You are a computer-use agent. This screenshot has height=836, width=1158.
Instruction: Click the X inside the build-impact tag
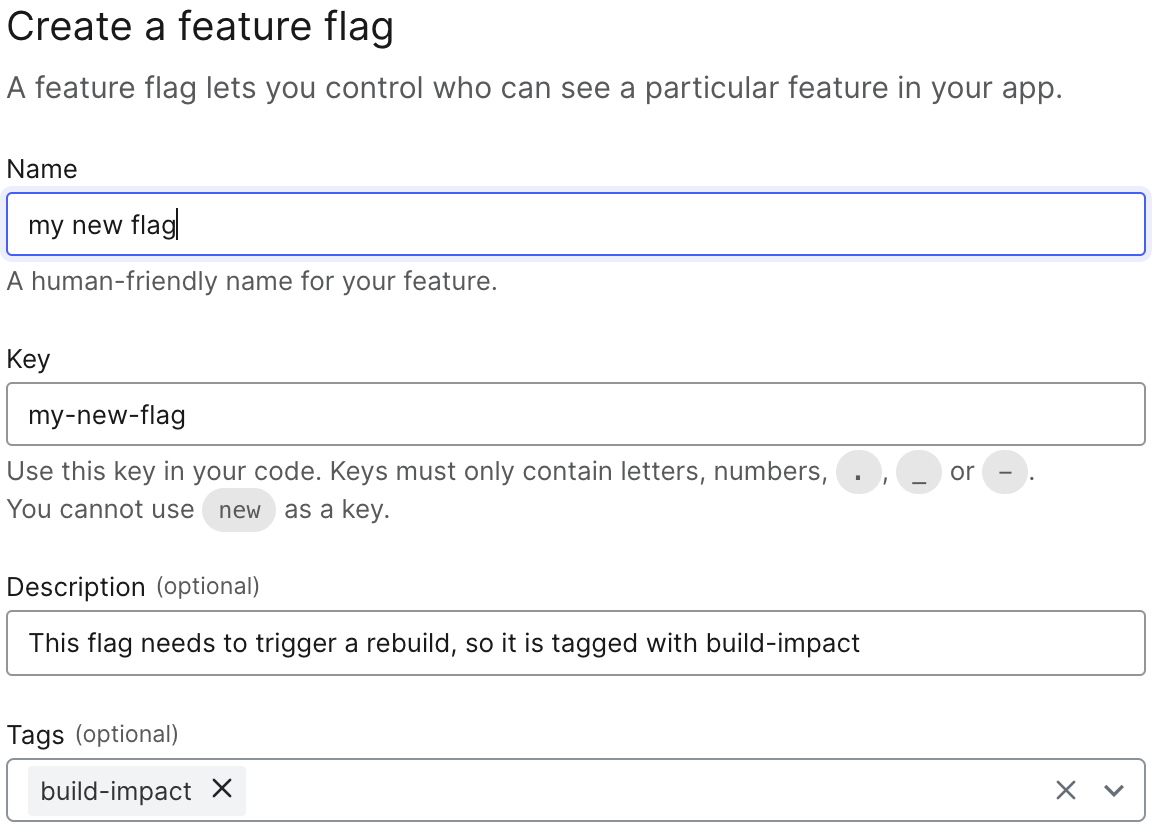click(x=221, y=790)
